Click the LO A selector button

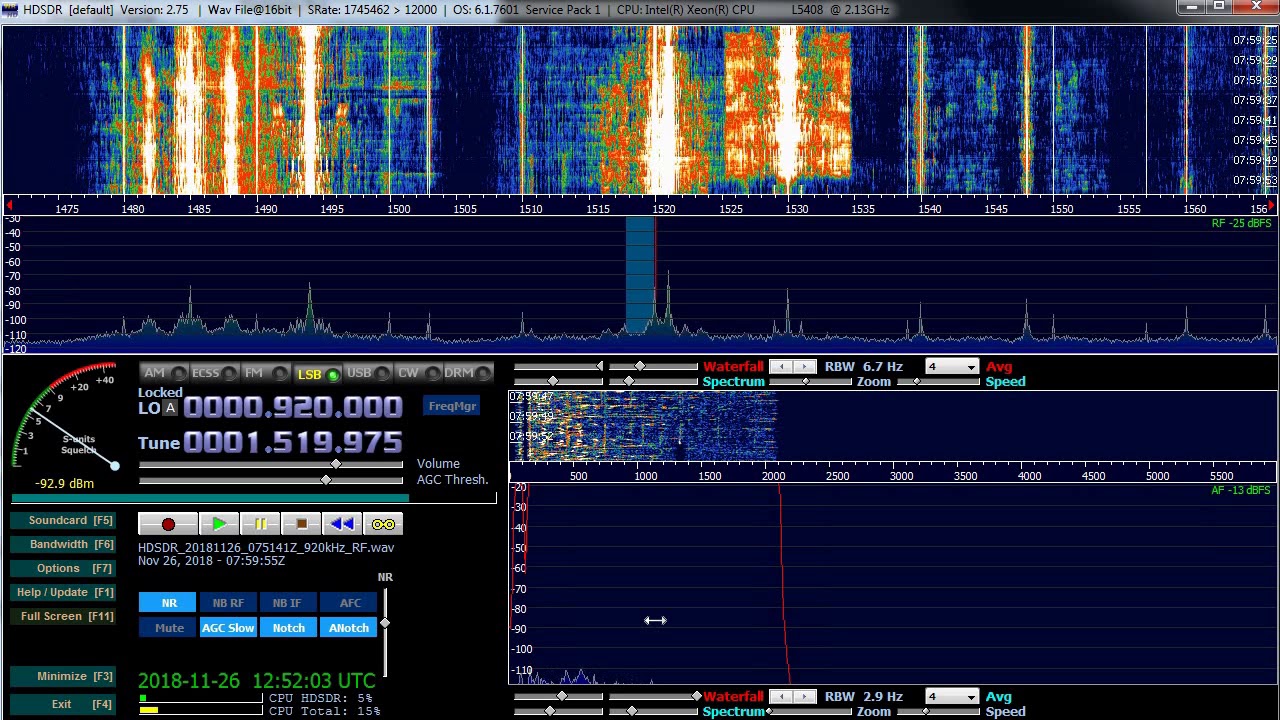point(170,408)
